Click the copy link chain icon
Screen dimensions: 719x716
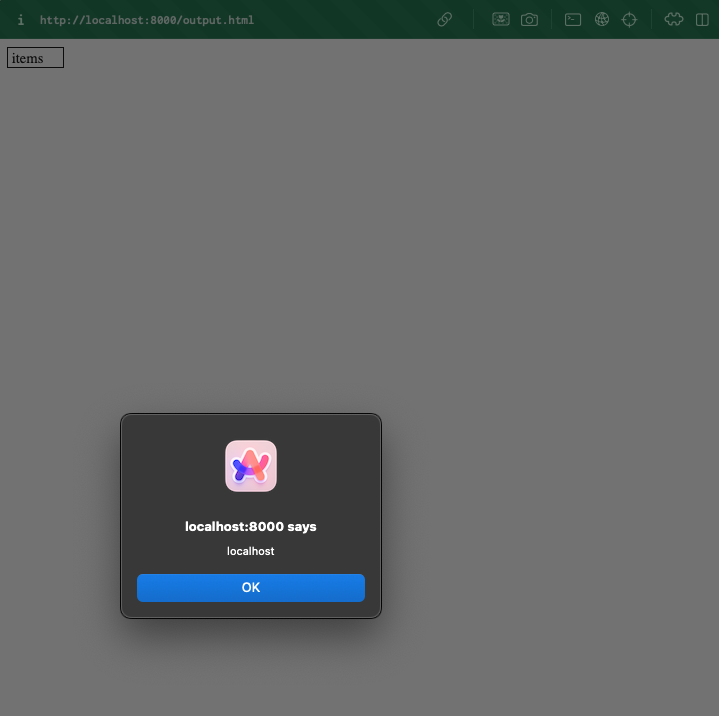444,20
